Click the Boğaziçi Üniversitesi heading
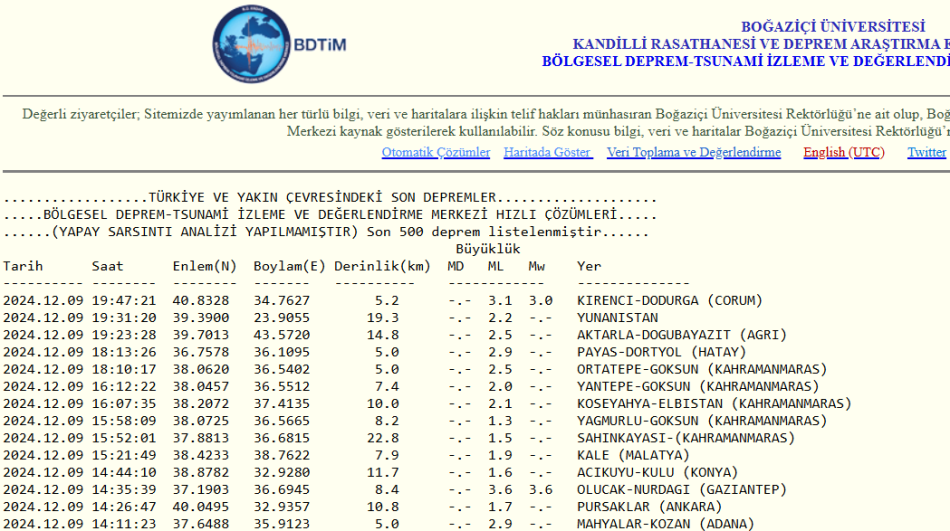Screen dimensions: 950x531 click(x=832, y=27)
